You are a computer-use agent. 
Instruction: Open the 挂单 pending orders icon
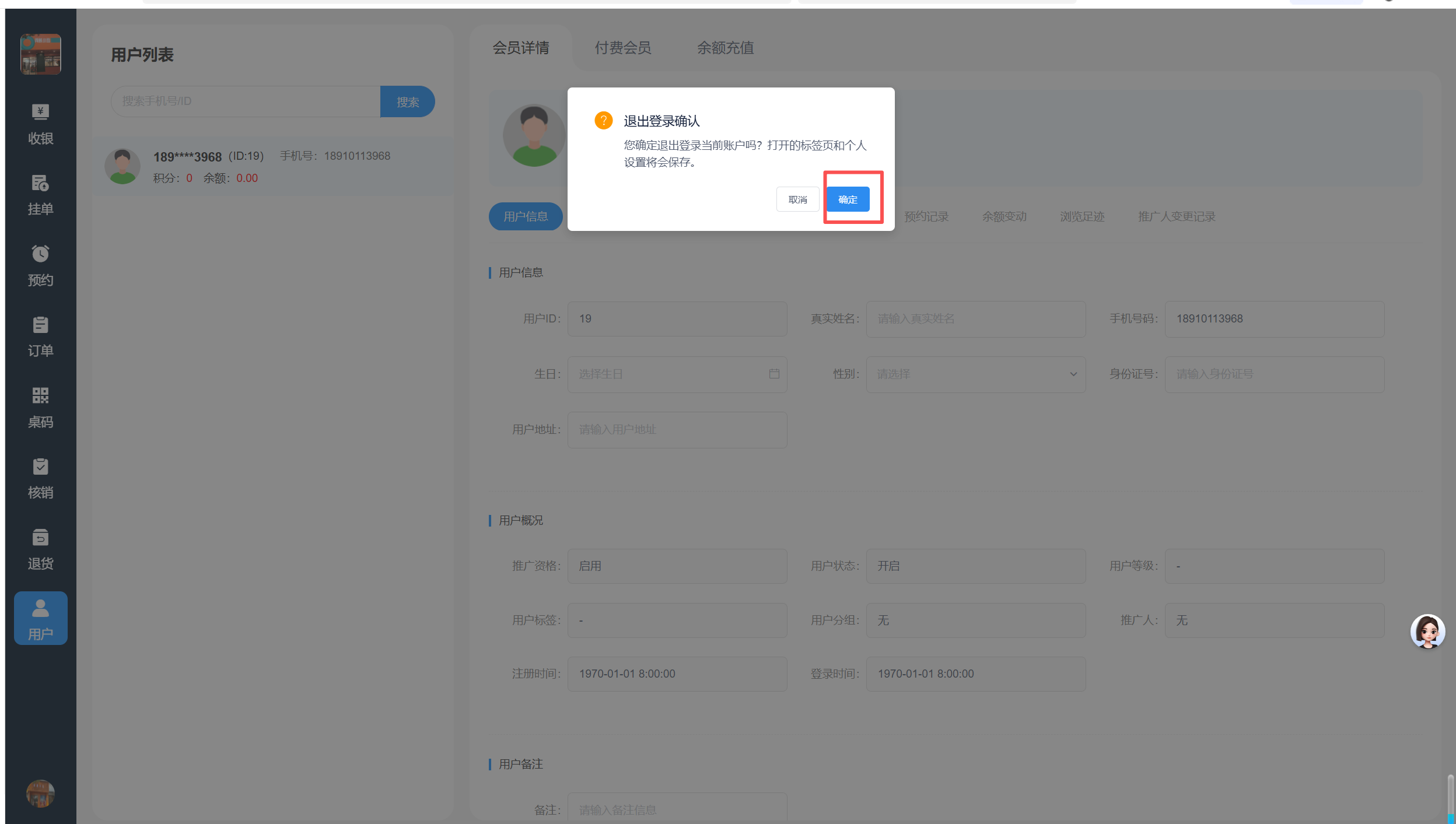coord(40,195)
